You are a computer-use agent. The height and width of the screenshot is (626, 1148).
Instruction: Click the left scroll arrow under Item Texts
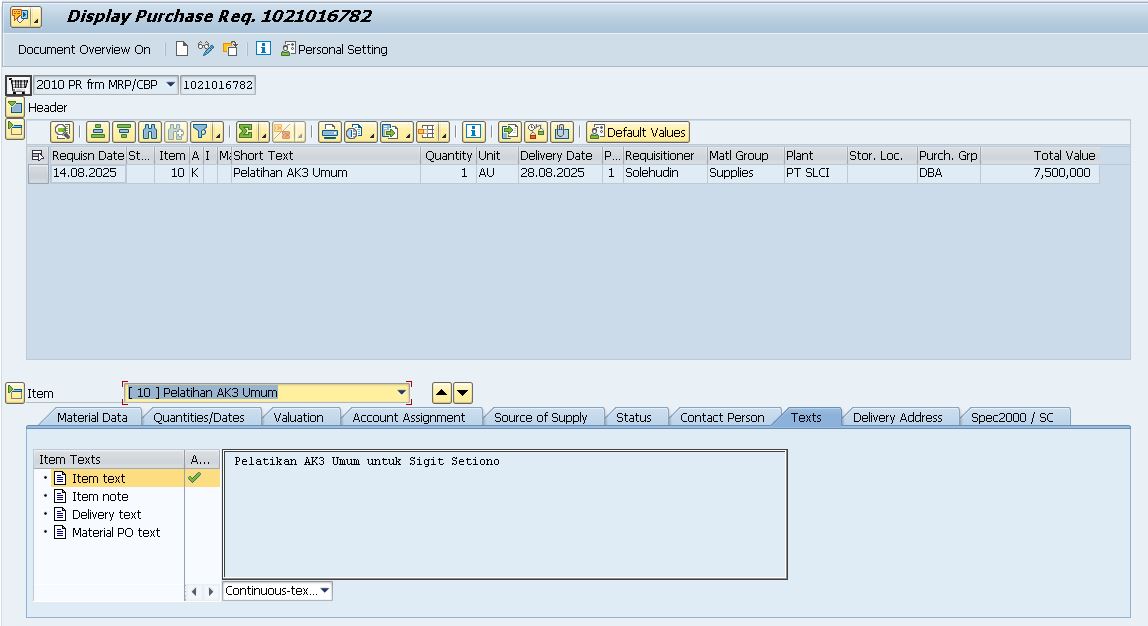click(x=194, y=592)
